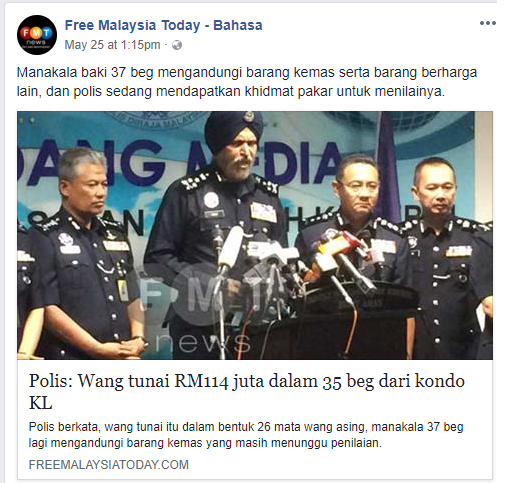Viewport: 507px width, 483px height.
Task: Visit the Free Malaysia Today - Bahasa page name
Action: point(163,25)
